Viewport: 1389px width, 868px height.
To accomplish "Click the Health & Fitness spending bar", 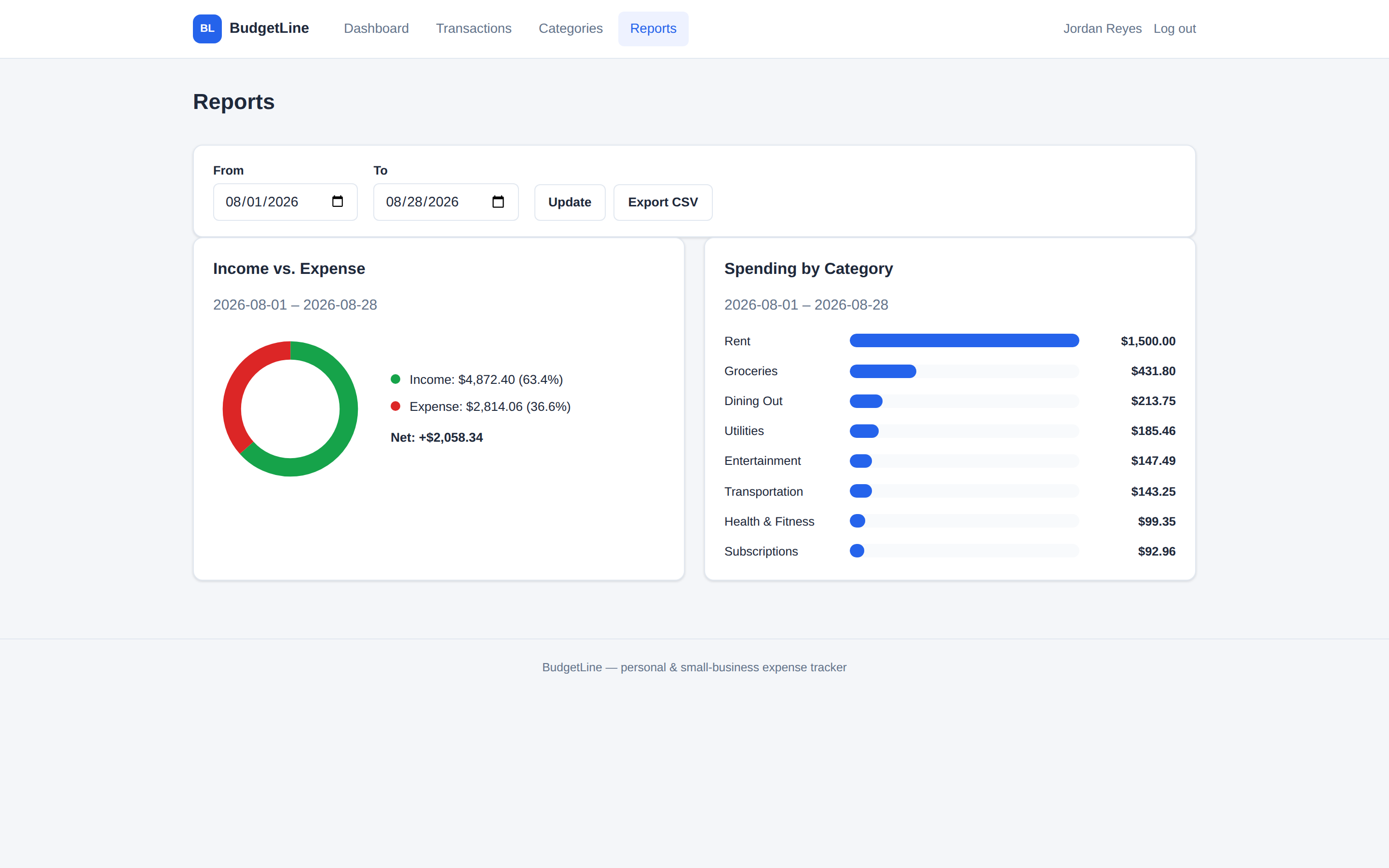I will [x=858, y=521].
